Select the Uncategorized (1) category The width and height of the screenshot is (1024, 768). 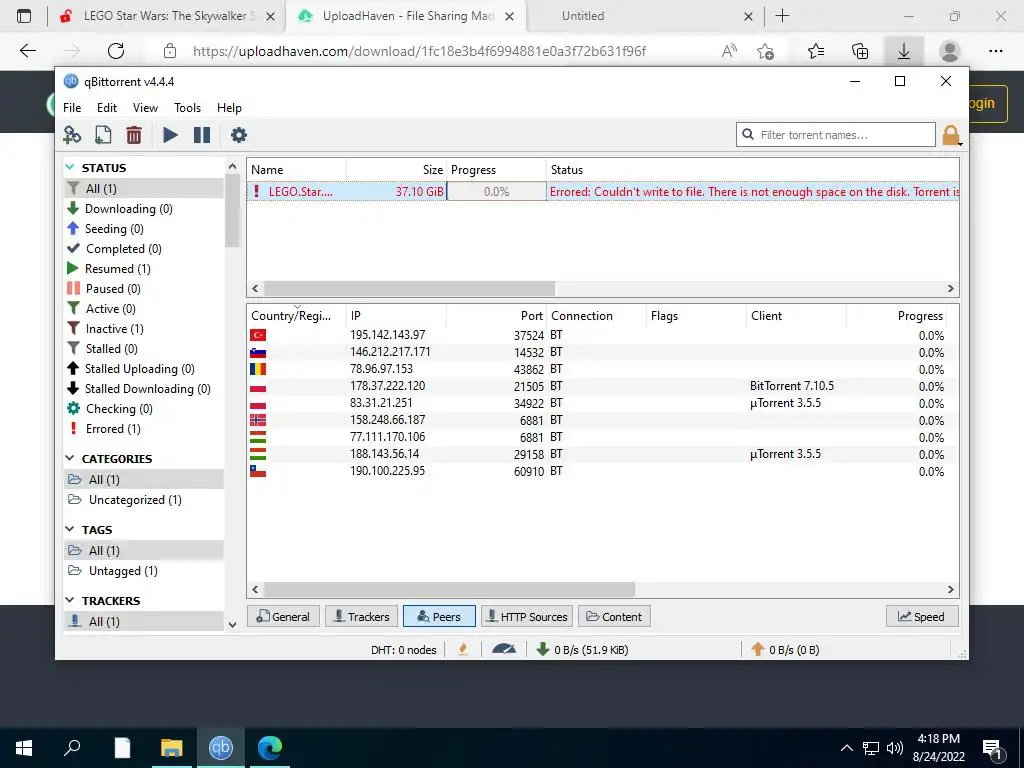click(144, 500)
